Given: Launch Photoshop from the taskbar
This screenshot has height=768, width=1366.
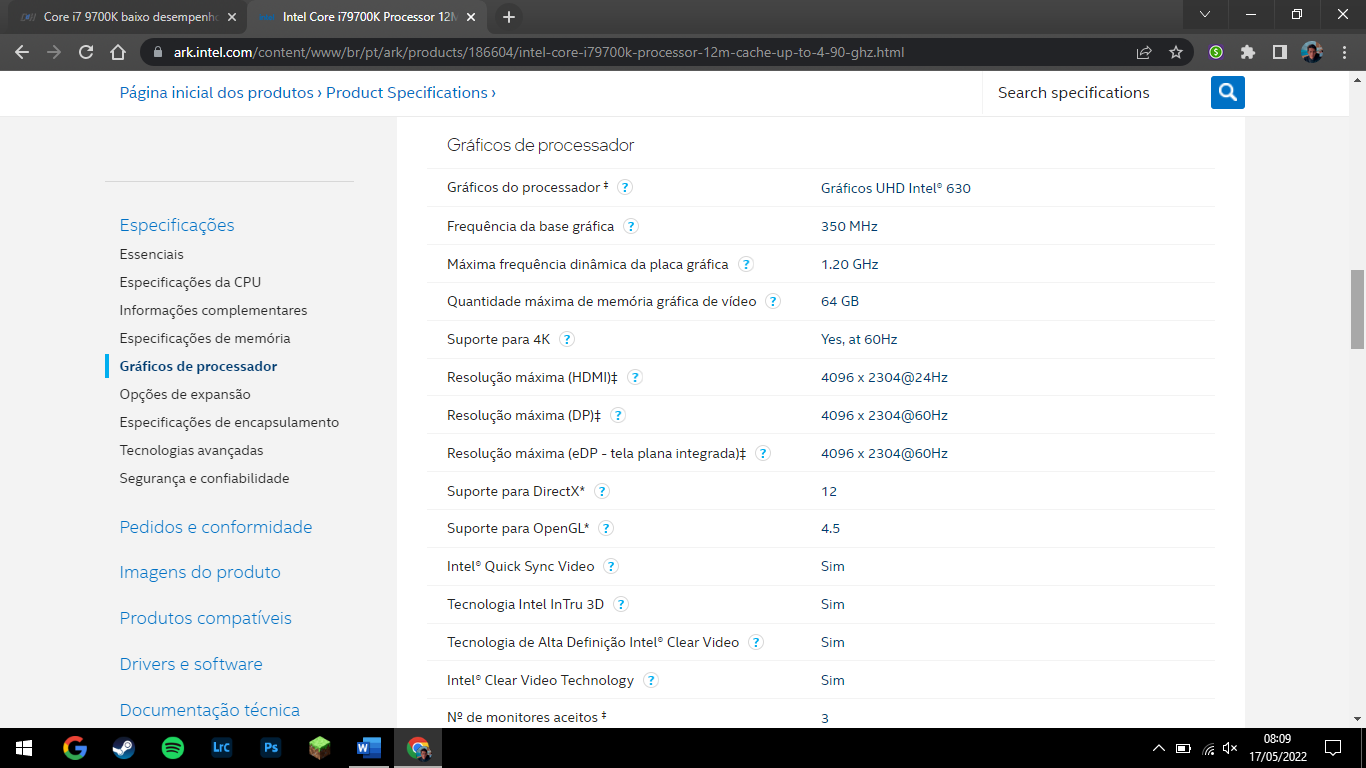Looking at the screenshot, I should tap(271, 748).
